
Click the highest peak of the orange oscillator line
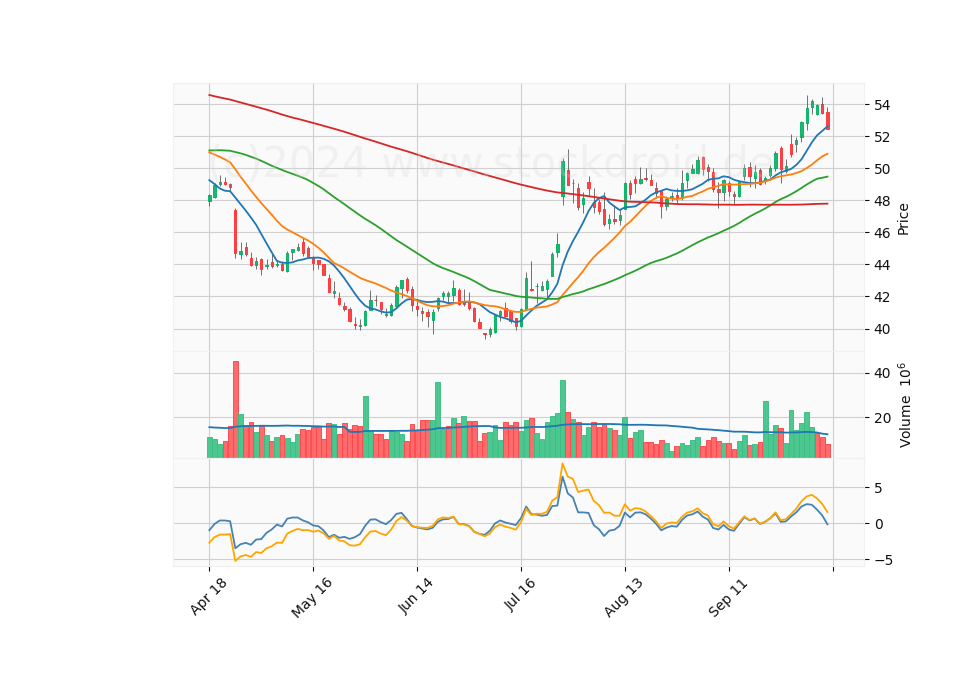coord(563,464)
